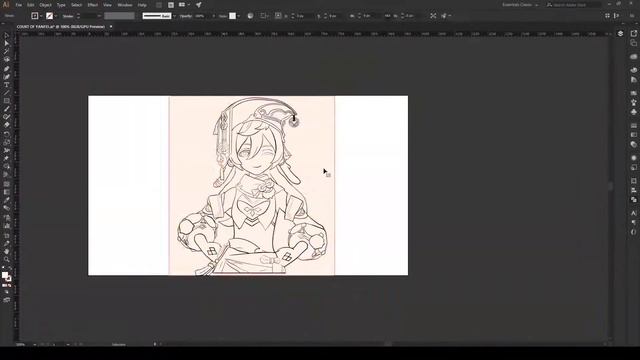
Task: Open the Effect menu
Action: pos(93,5)
